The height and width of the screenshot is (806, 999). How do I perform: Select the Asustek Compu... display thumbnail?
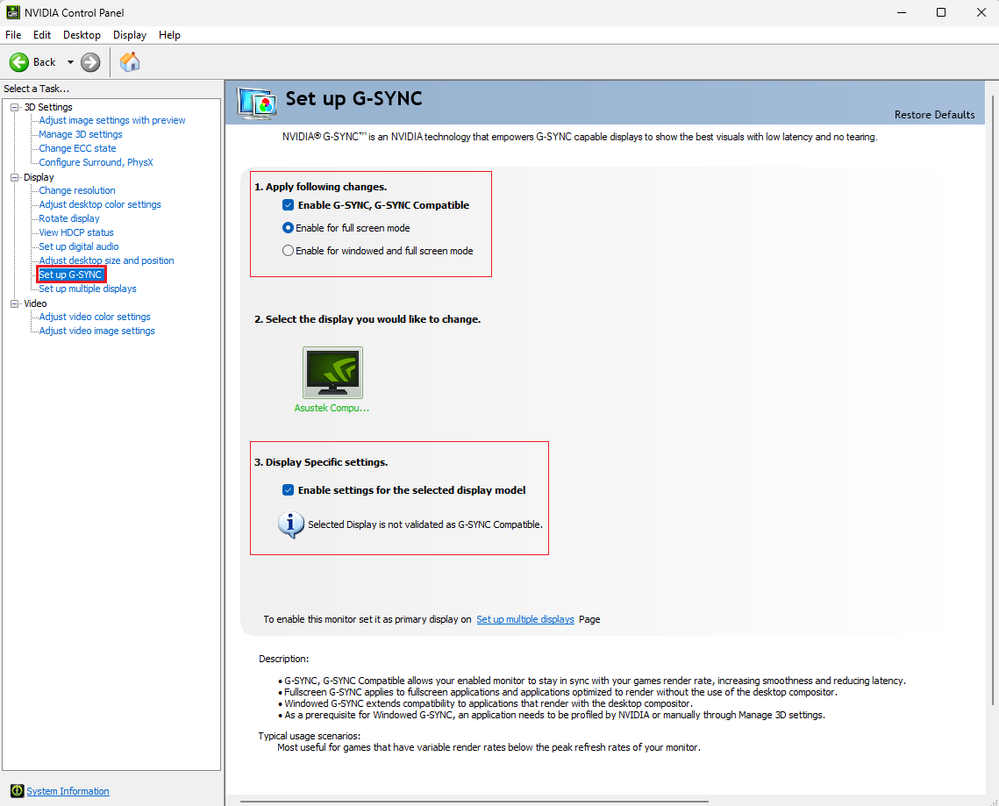[x=333, y=373]
